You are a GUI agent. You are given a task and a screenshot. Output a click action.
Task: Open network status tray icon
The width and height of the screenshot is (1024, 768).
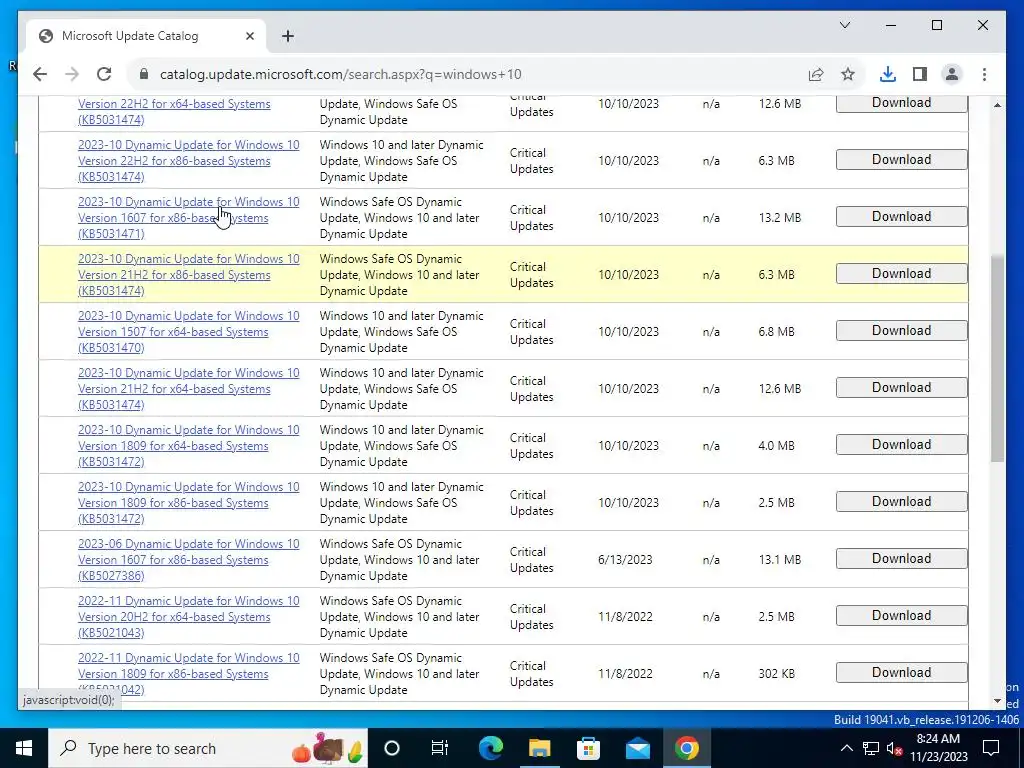click(x=871, y=748)
